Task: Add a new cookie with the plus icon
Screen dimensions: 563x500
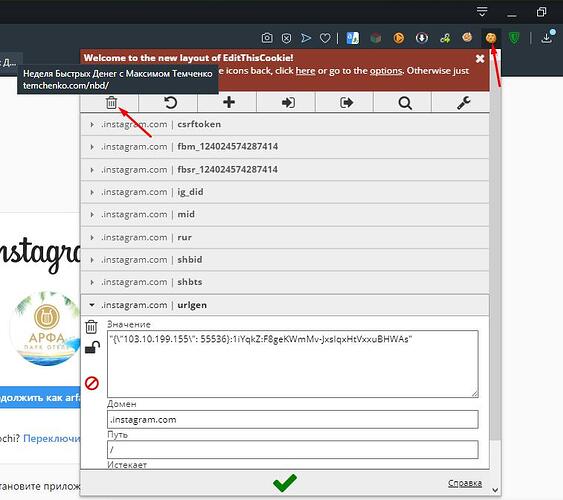Action: (229, 102)
